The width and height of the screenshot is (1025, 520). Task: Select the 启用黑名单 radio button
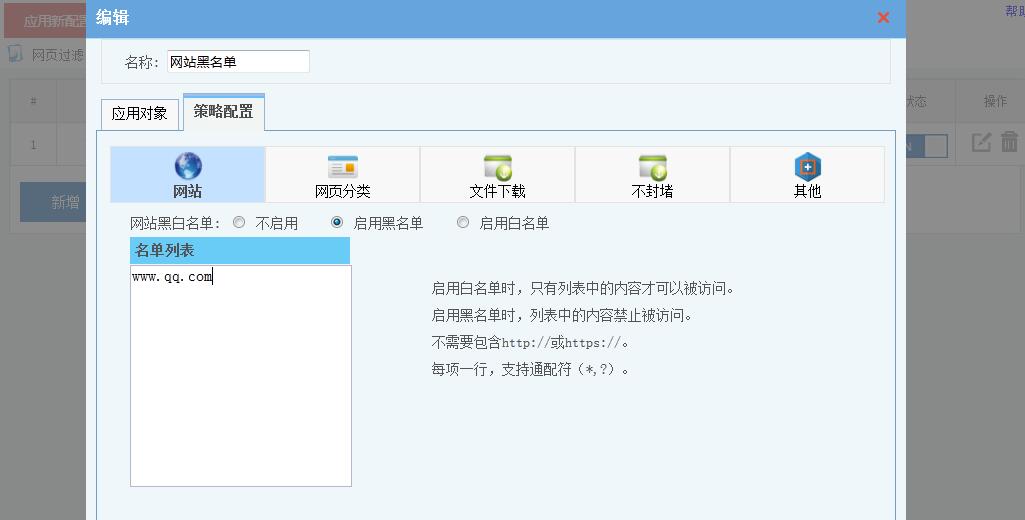tap(337, 223)
